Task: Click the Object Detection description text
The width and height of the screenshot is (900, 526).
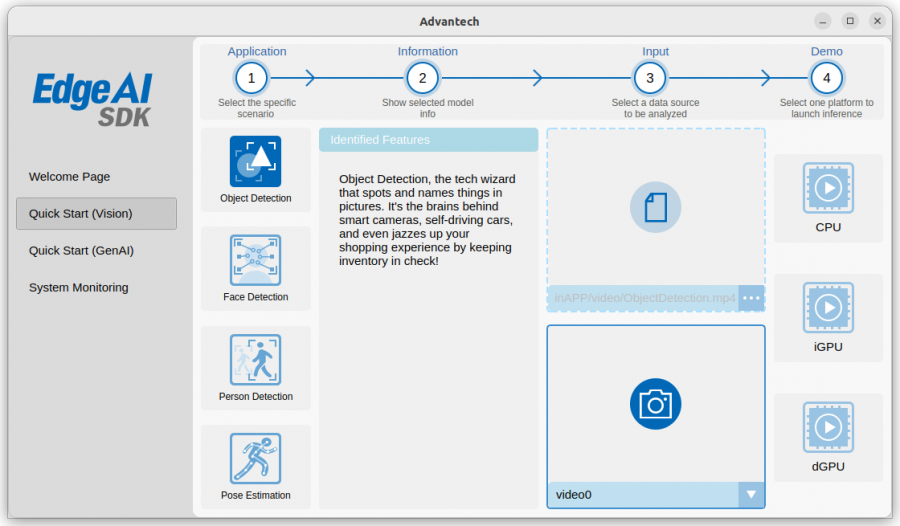Action: [x=427, y=220]
